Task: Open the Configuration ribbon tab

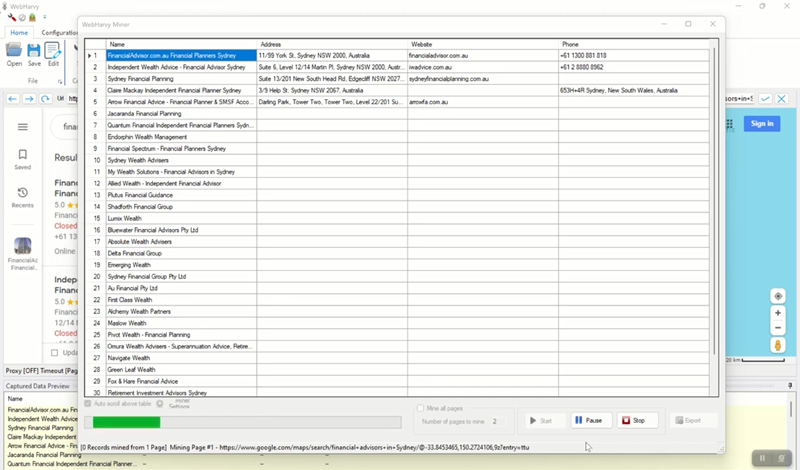Action: tap(60, 32)
